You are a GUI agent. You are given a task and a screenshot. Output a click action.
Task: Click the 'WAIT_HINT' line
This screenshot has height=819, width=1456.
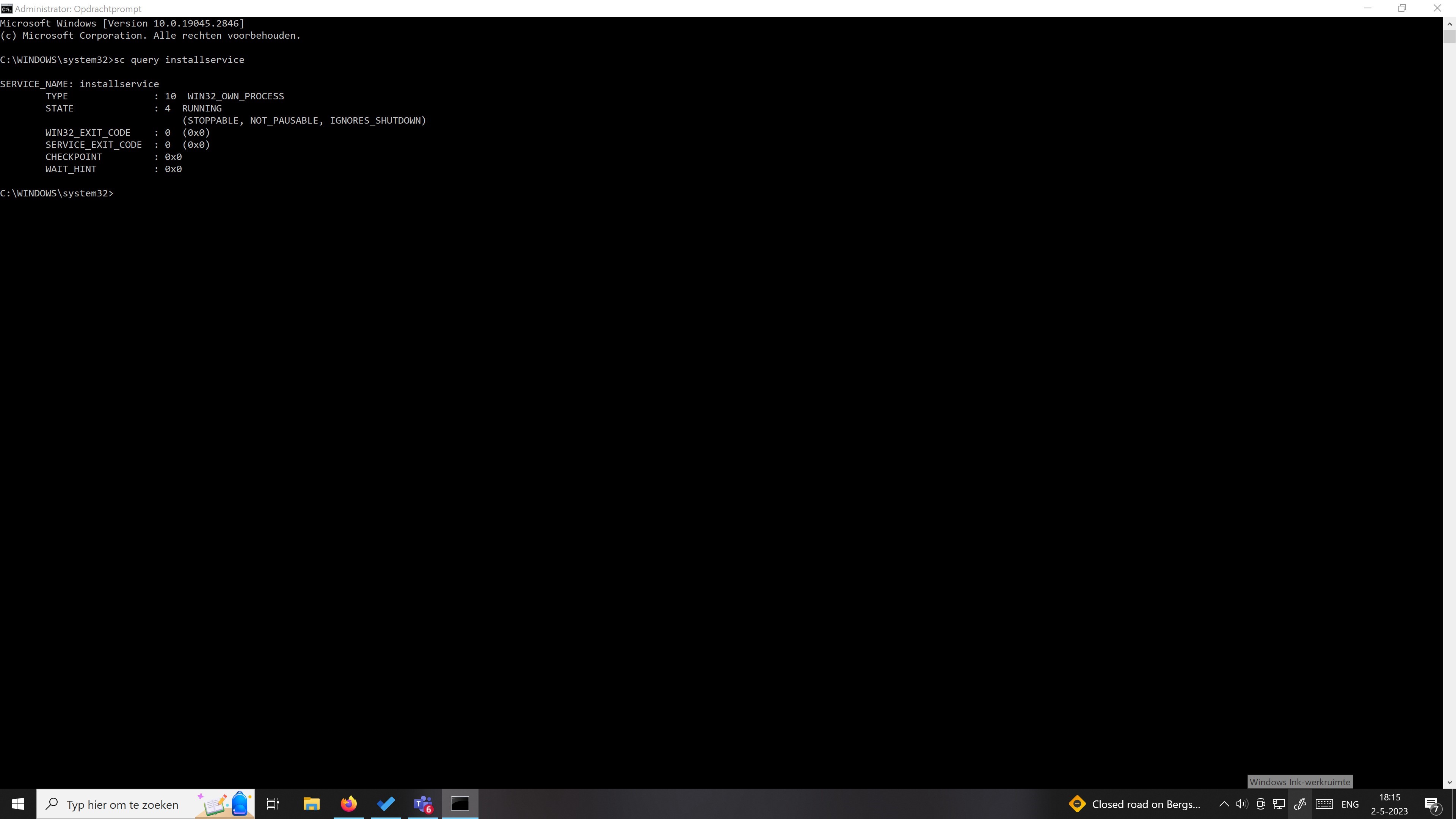(x=114, y=169)
